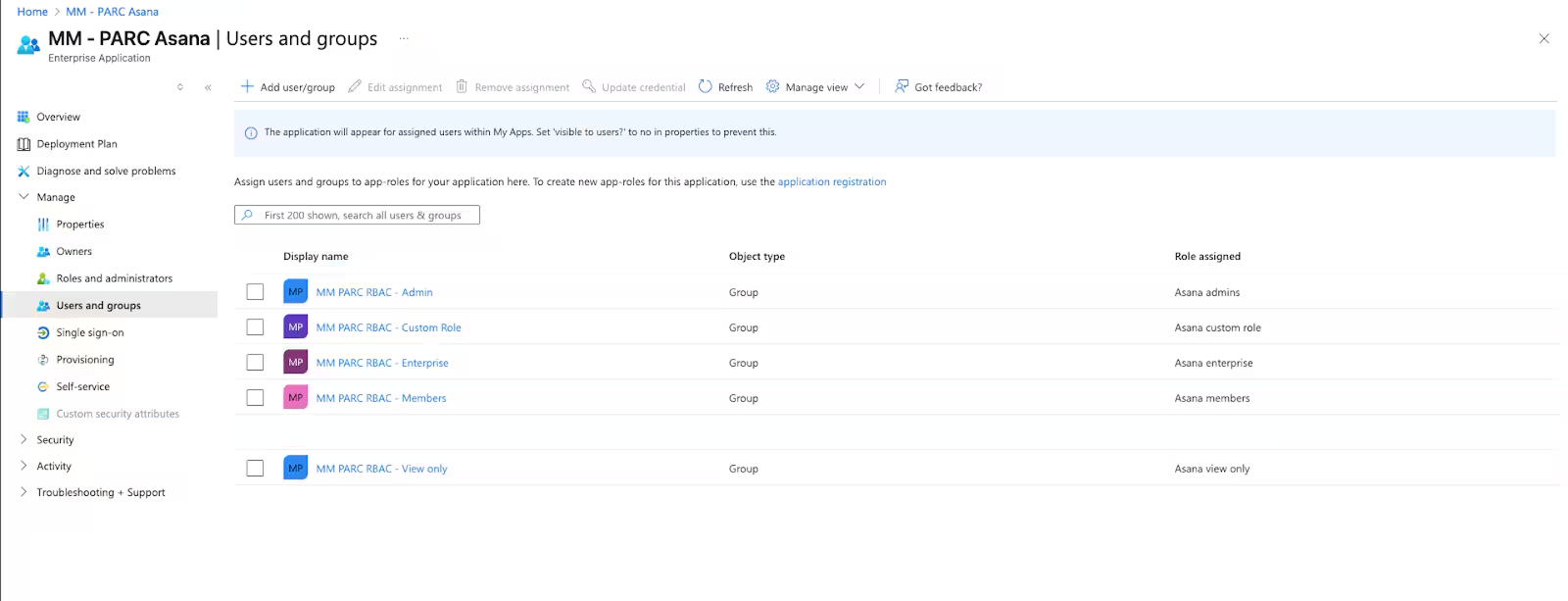
Task: Click the Refresh icon in toolbar
Action: click(705, 86)
